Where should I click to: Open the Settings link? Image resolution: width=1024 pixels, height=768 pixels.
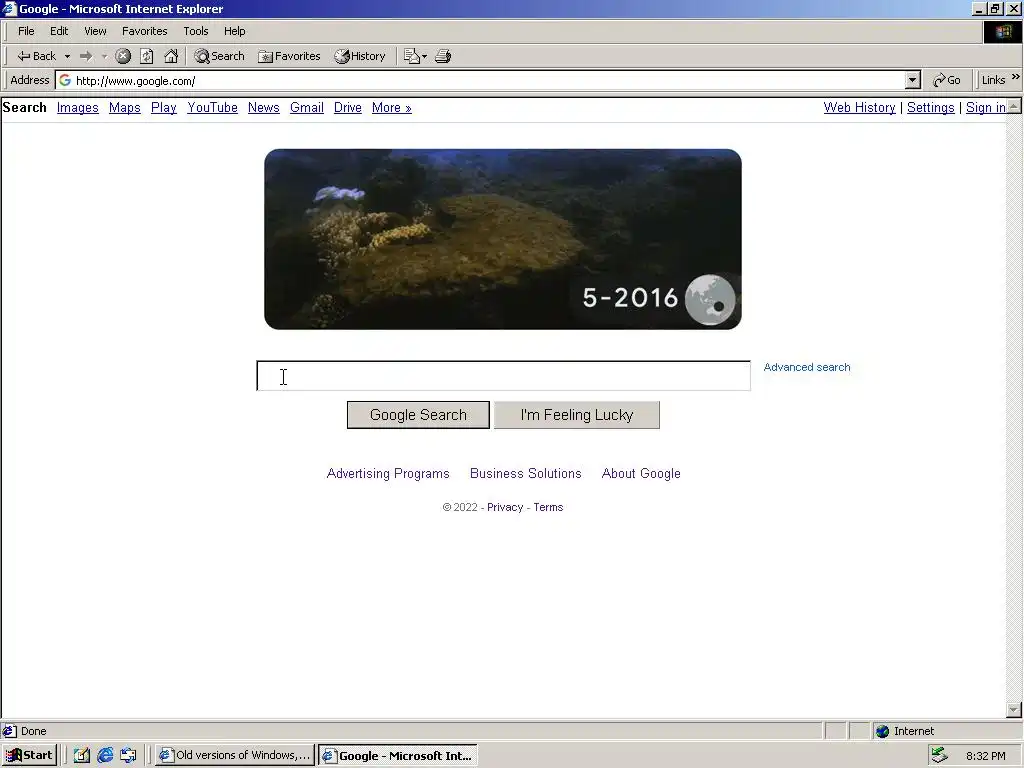point(931,108)
